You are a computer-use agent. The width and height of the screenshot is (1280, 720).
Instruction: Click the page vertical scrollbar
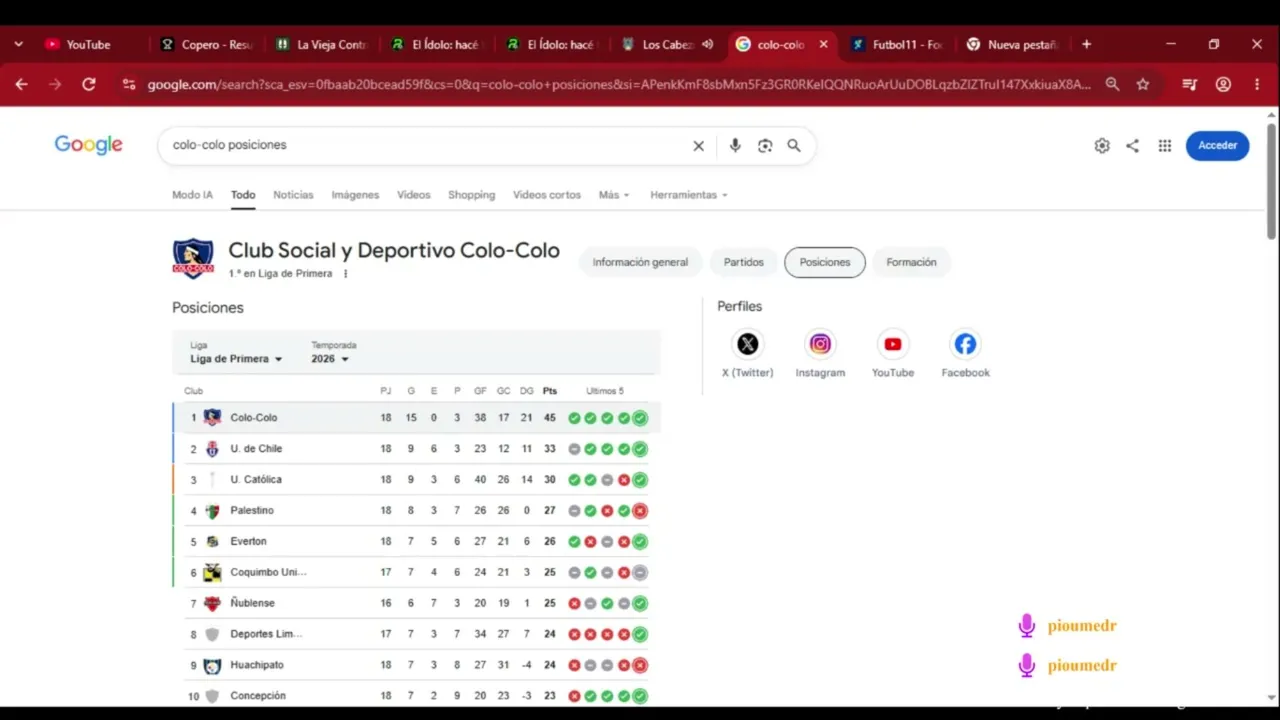(x=1271, y=180)
